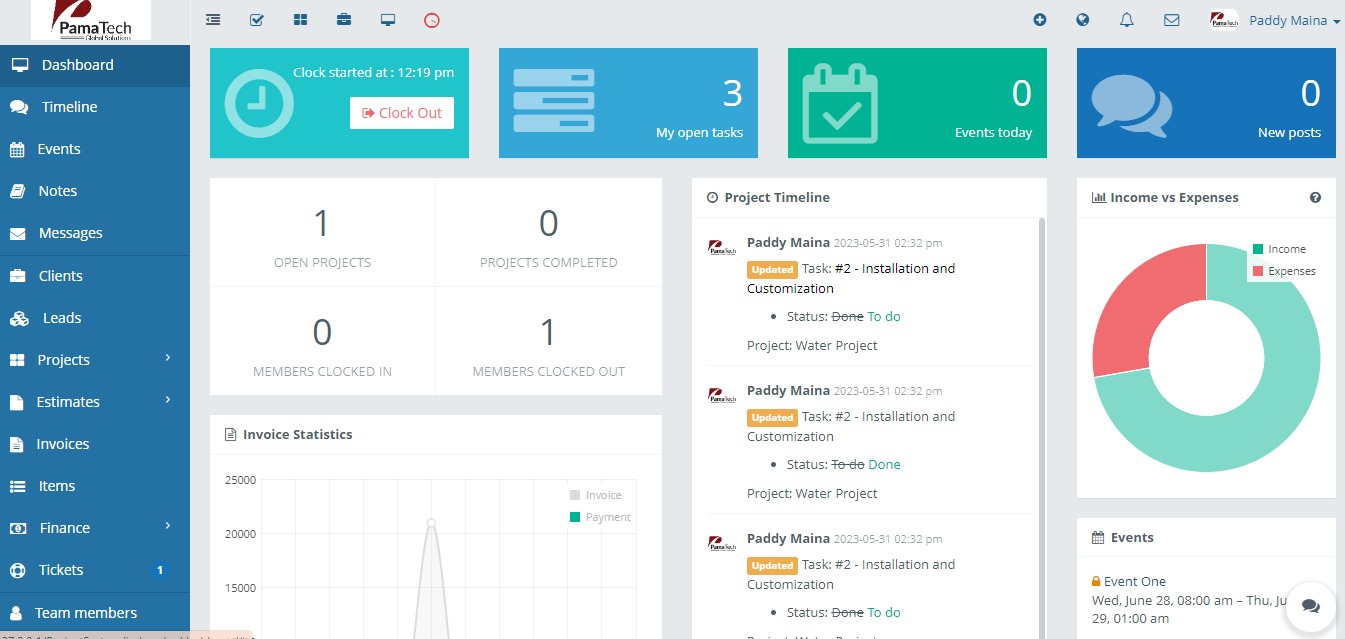Click the speech bubbles icon in New posts card

click(1131, 105)
